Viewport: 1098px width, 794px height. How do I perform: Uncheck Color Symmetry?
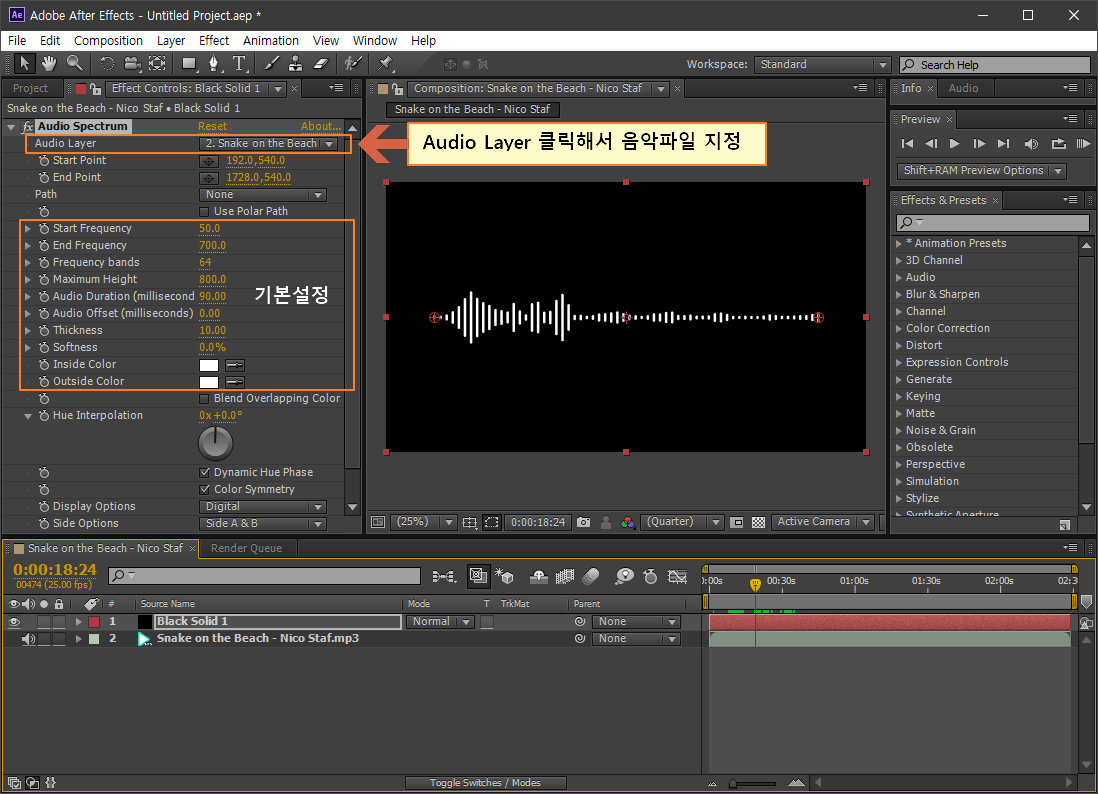204,490
